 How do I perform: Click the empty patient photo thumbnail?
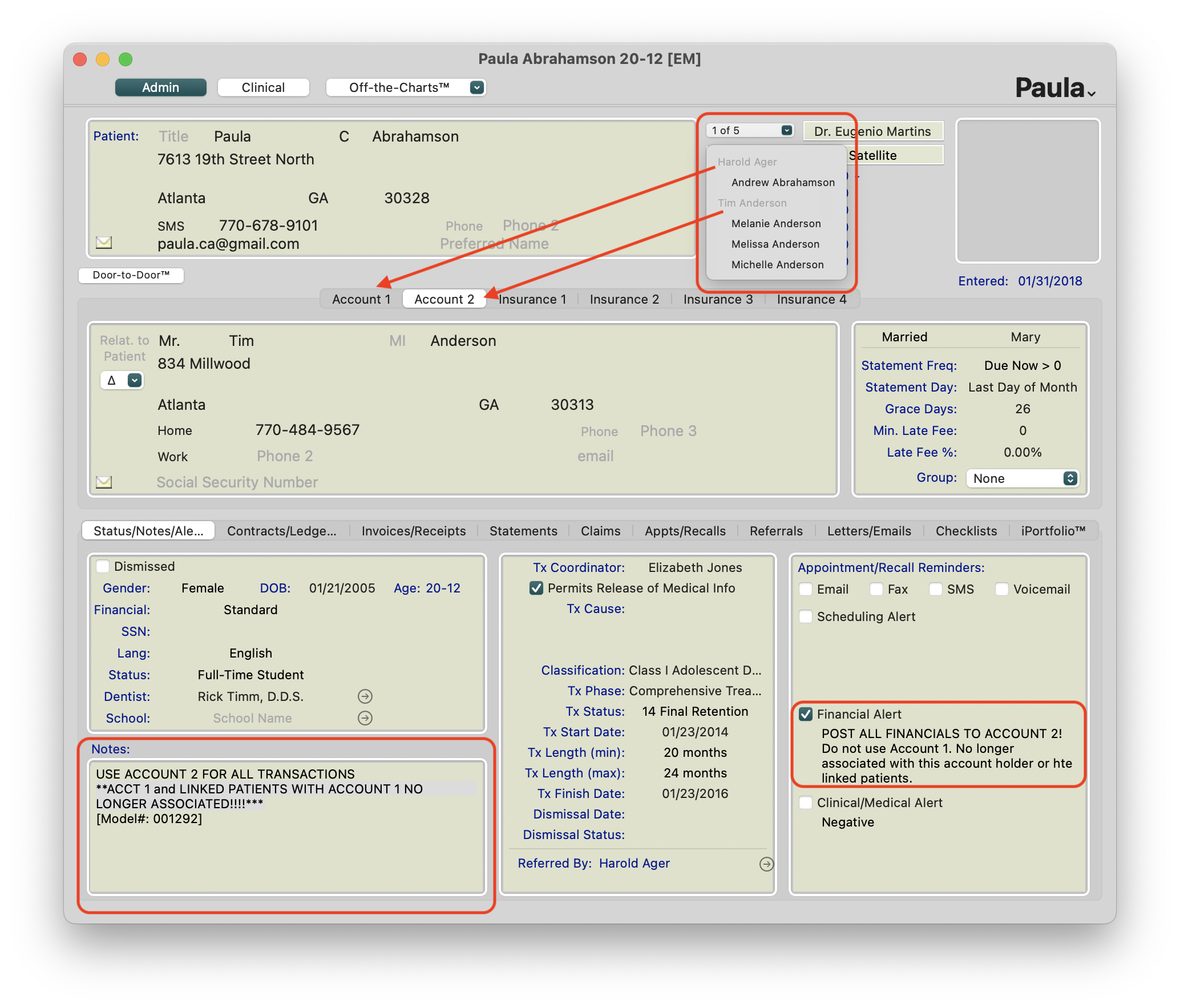pyautogui.click(x=1028, y=191)
